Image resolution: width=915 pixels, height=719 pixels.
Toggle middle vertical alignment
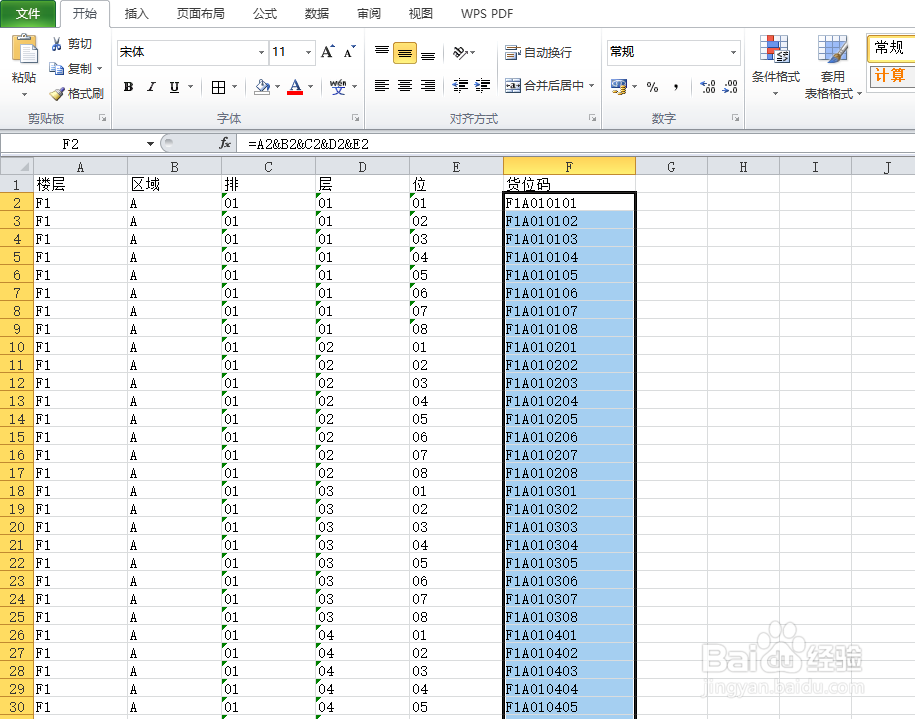coord(404,53)
